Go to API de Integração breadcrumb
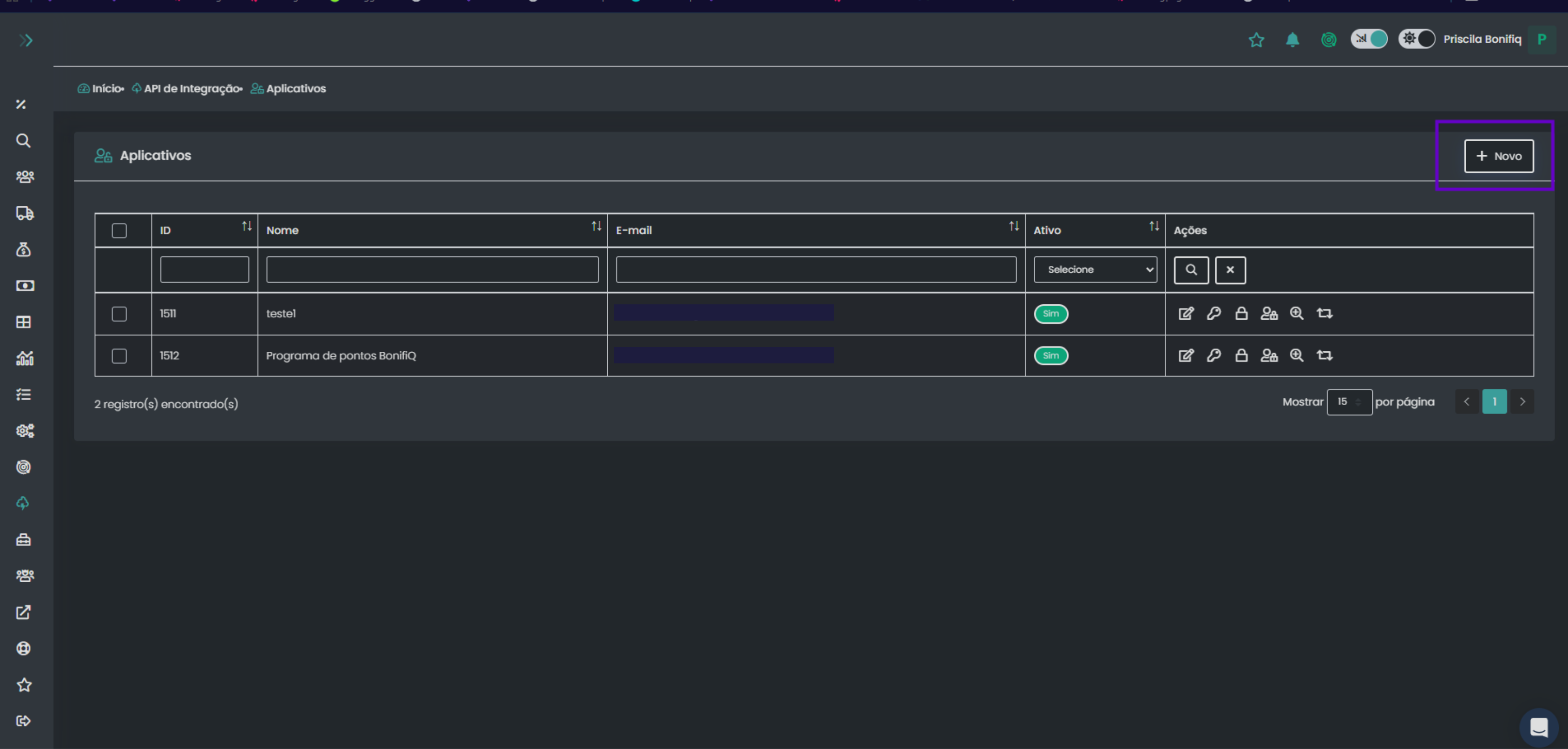 pos(192,89)
